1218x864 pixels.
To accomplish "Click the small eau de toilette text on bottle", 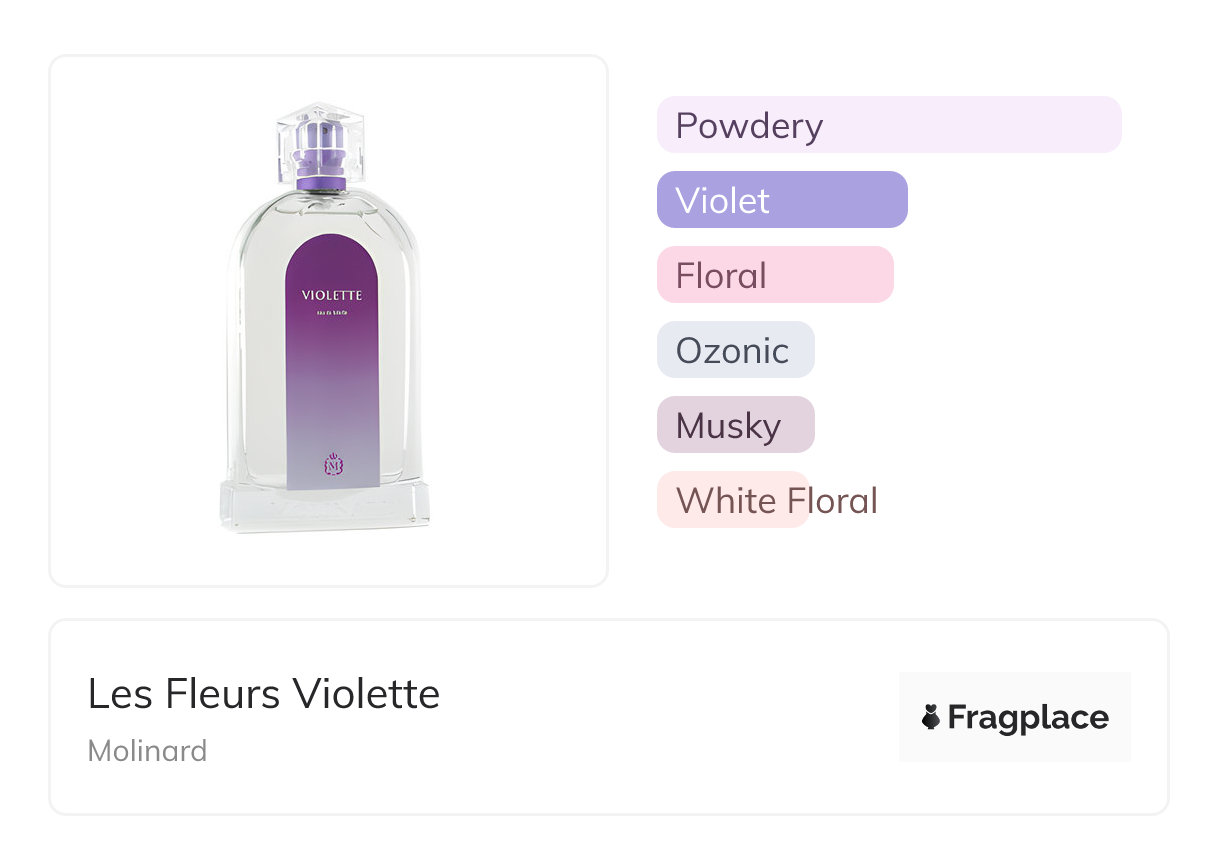I will pos(331,316).
